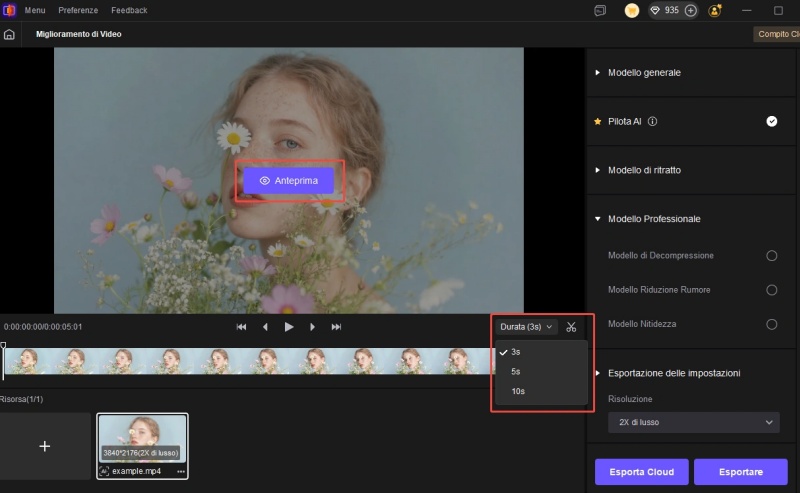800x493 pixels.
Task: Choose 10s duration option
Action: coord(541,391)
